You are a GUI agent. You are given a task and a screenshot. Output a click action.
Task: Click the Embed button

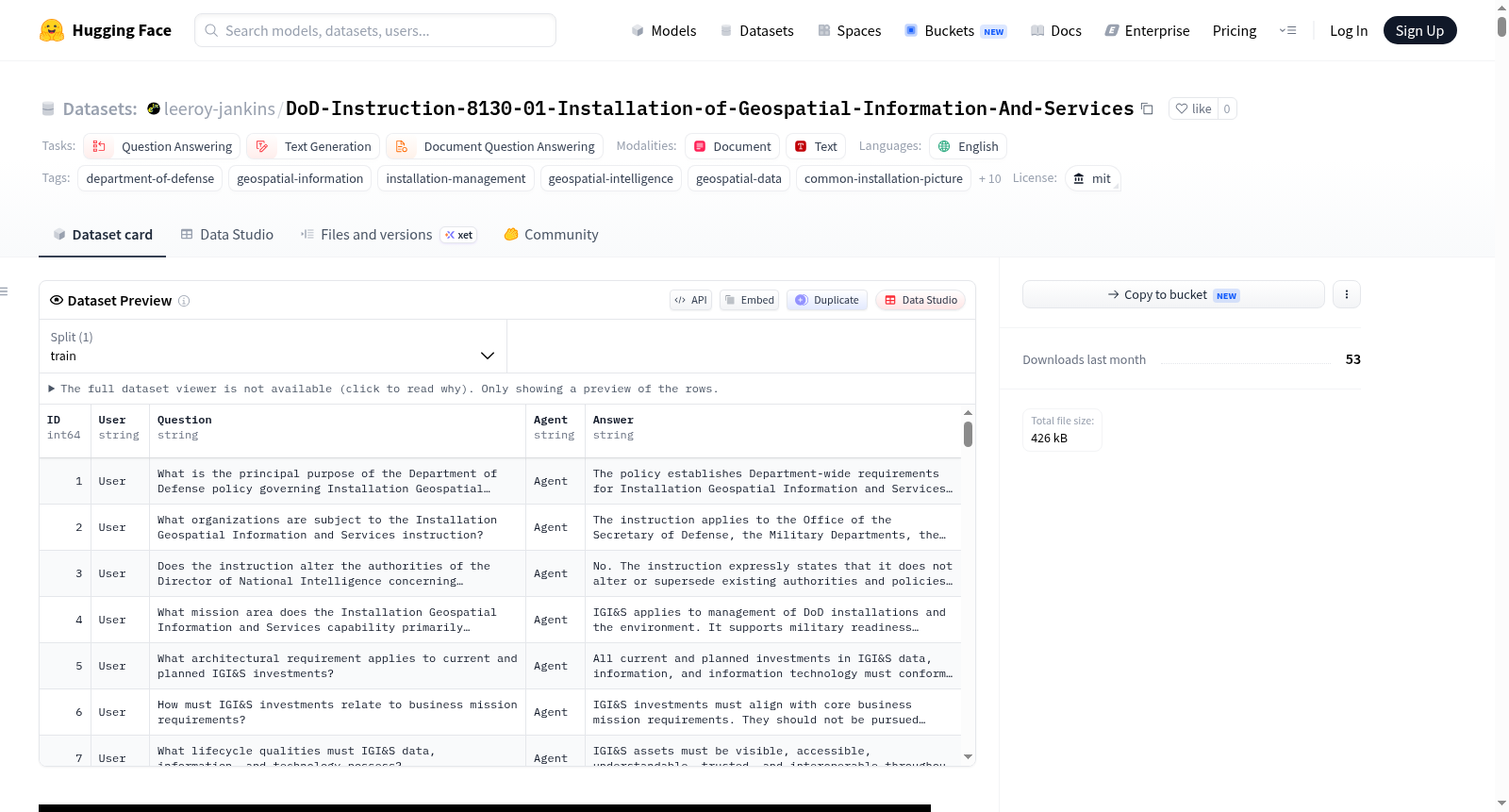[x=749, y=300]
